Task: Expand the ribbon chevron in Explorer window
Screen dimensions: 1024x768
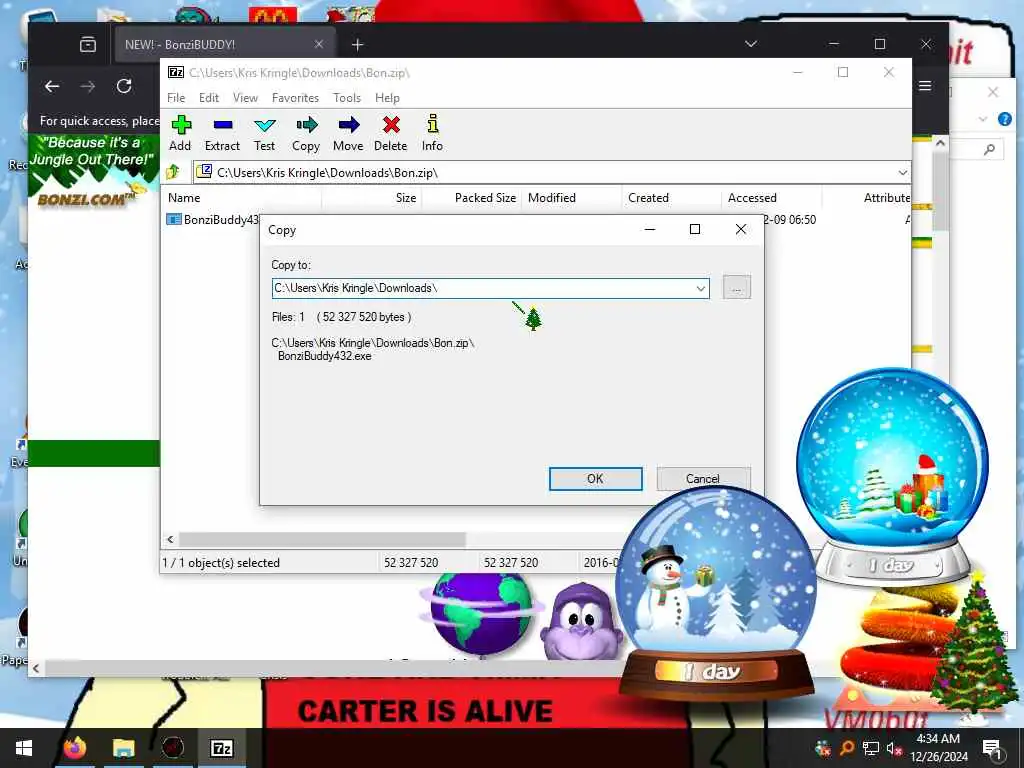Action: (x=983, y=119)
